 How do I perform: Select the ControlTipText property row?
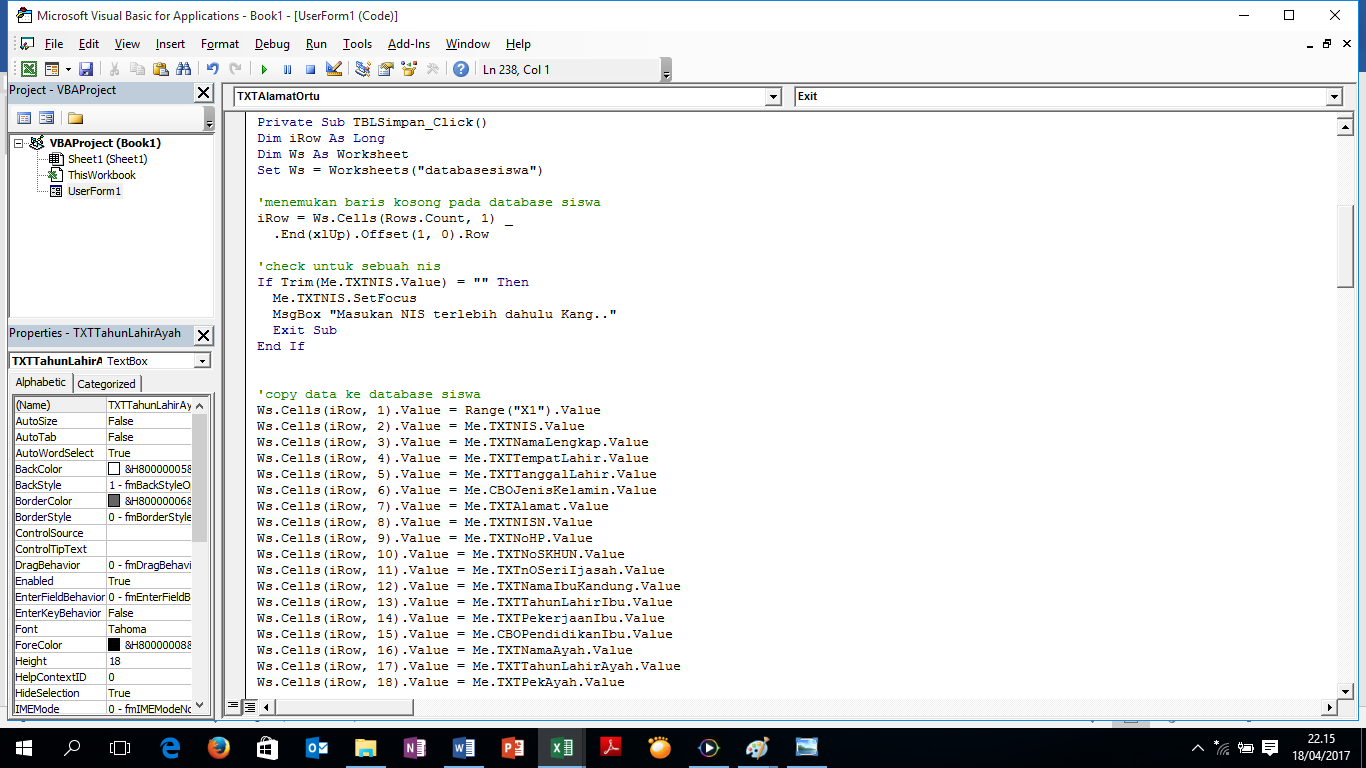101,549
